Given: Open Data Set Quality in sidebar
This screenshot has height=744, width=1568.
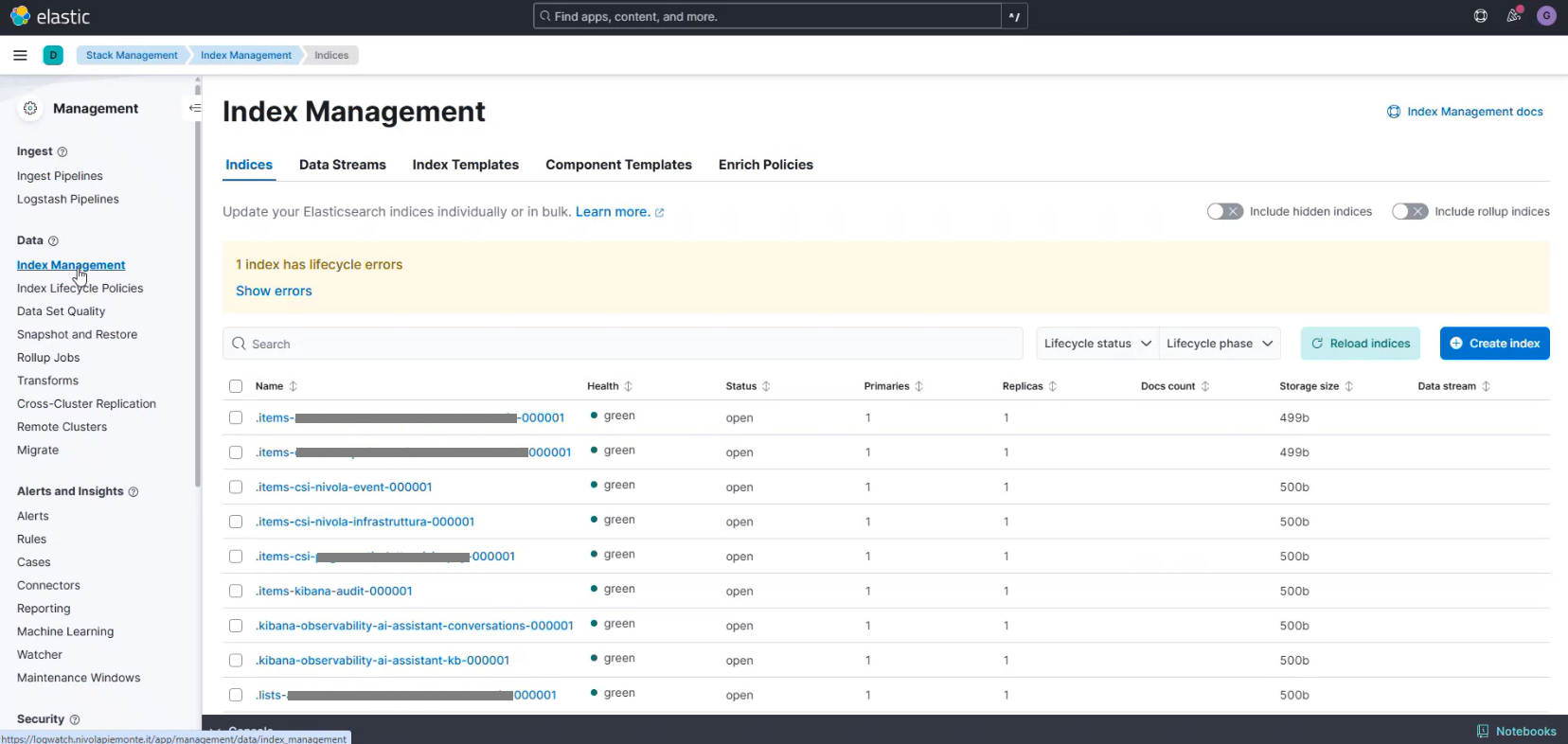Looking at the screenshot, I should point(62,311).
